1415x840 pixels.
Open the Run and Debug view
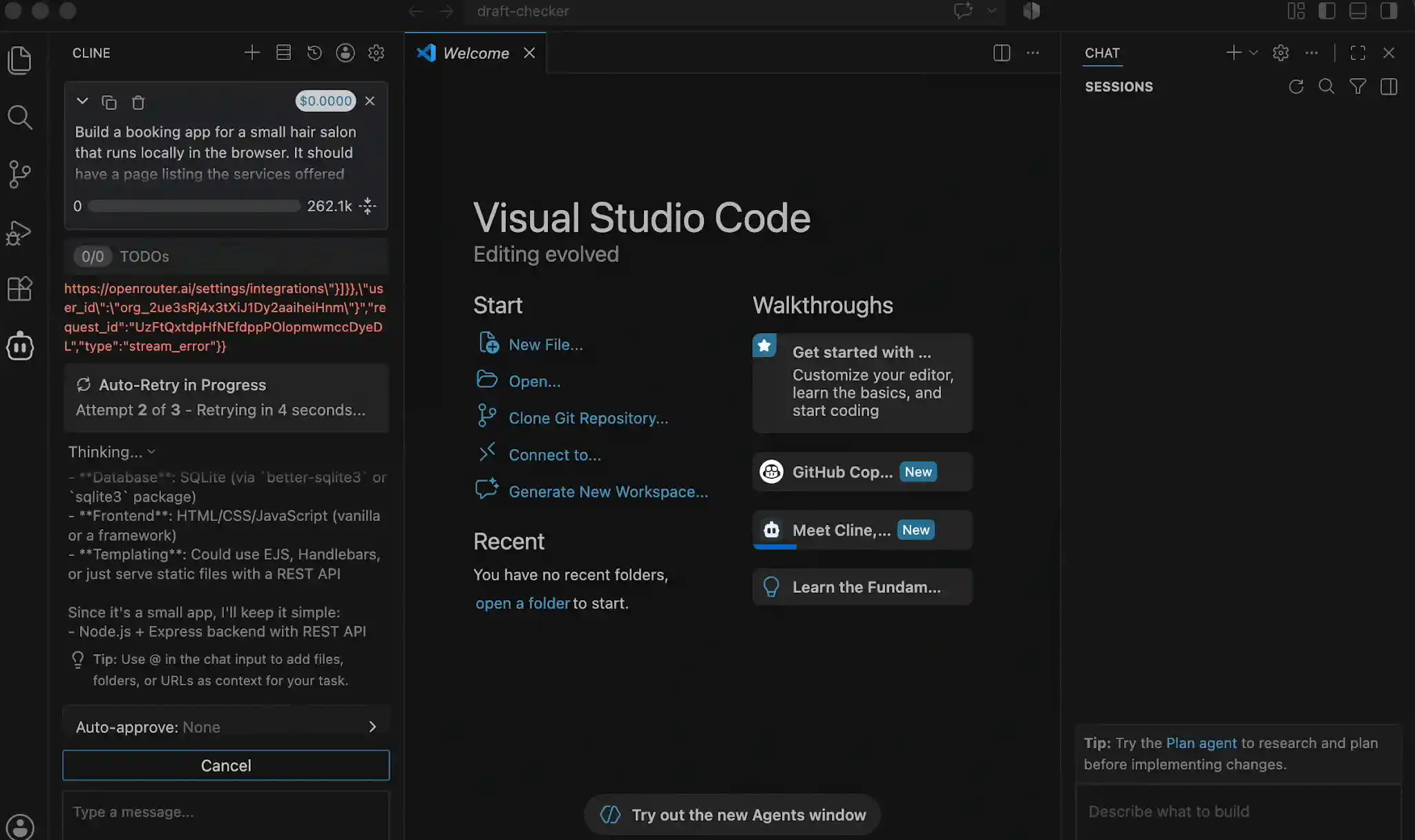click(x=19, y=232)
